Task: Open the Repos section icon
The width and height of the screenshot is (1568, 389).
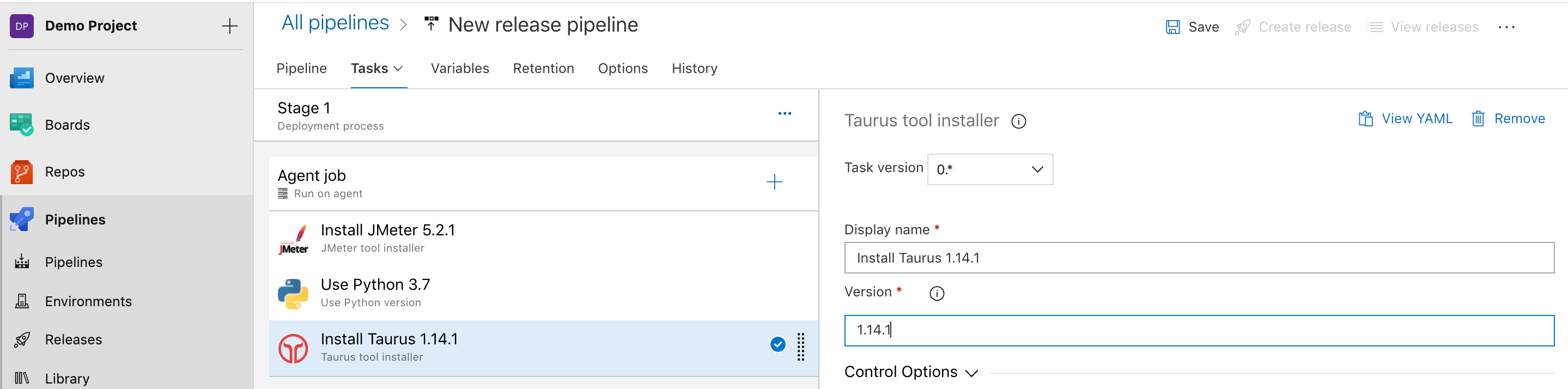Action: (22, 172)
